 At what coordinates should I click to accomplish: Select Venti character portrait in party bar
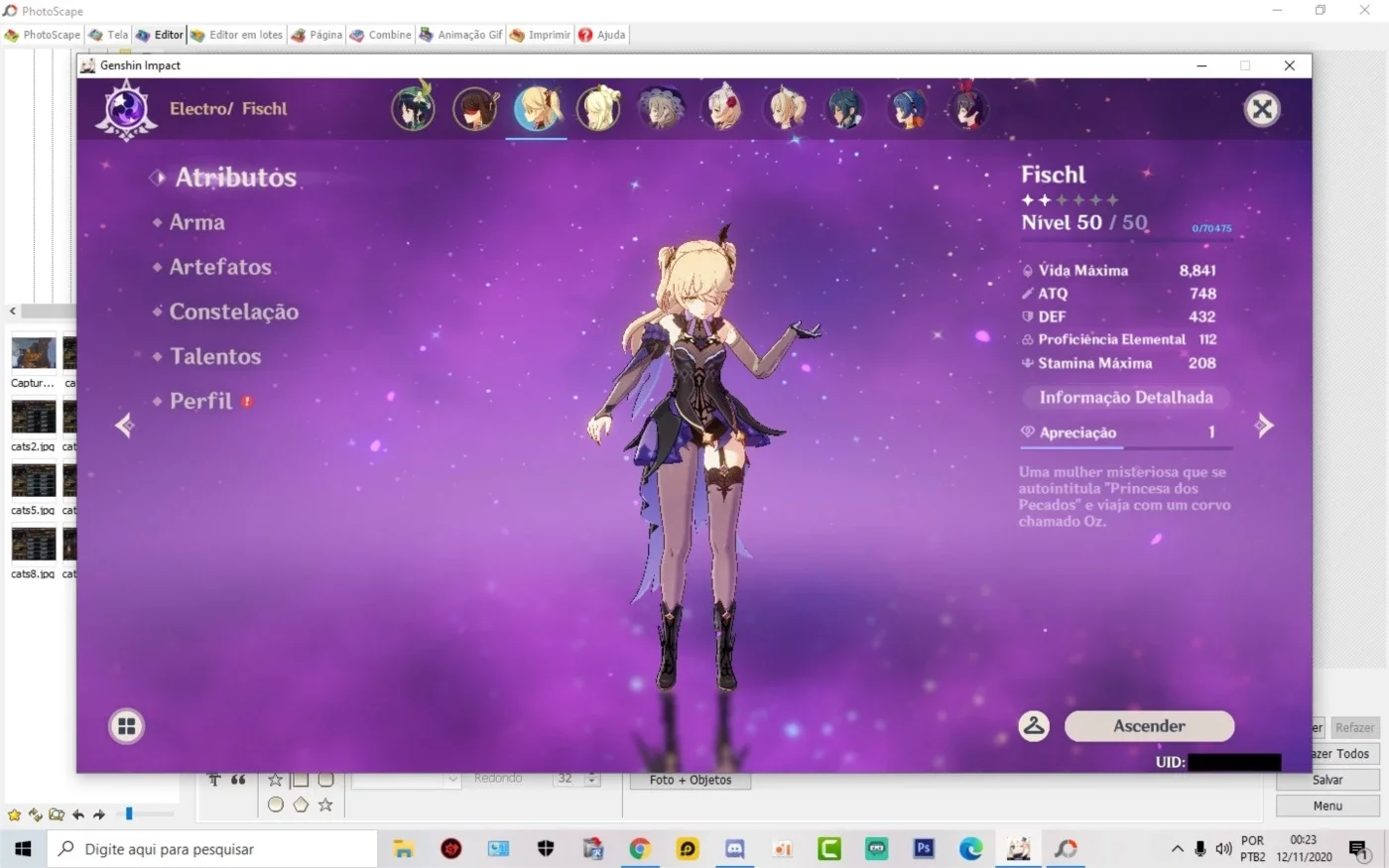pos(413,108)
